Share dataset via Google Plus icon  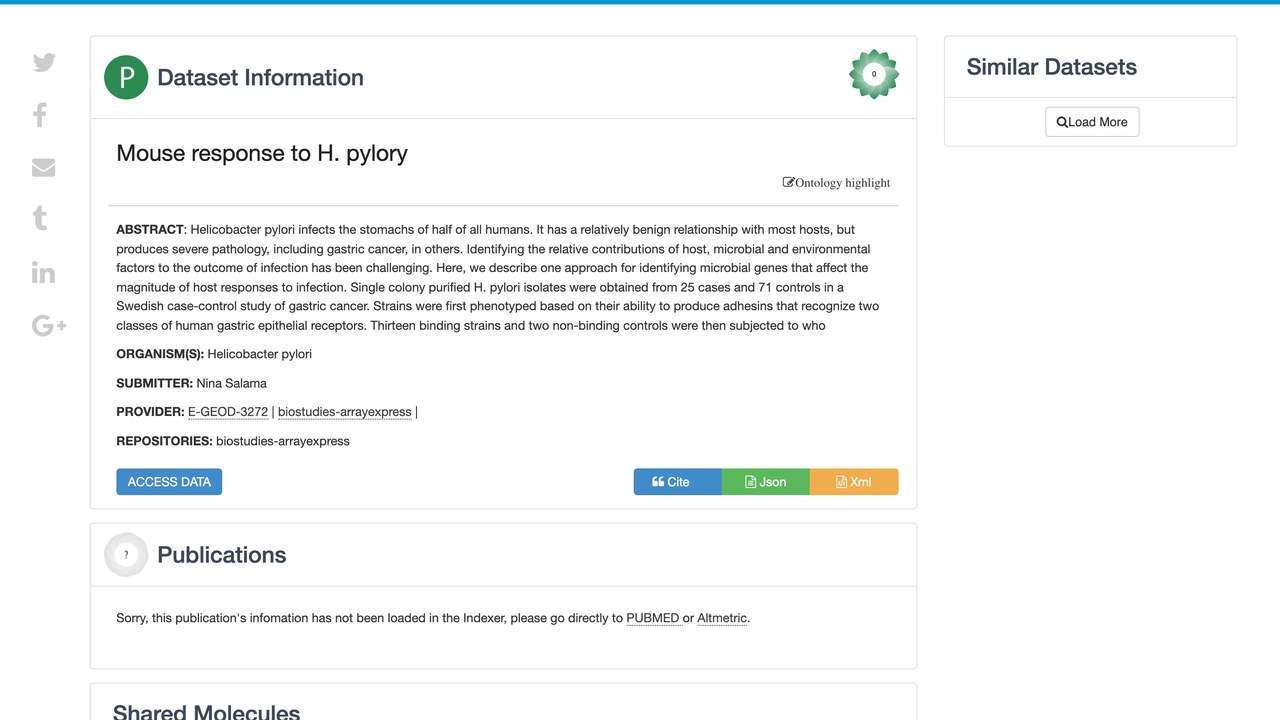(49, 325)
